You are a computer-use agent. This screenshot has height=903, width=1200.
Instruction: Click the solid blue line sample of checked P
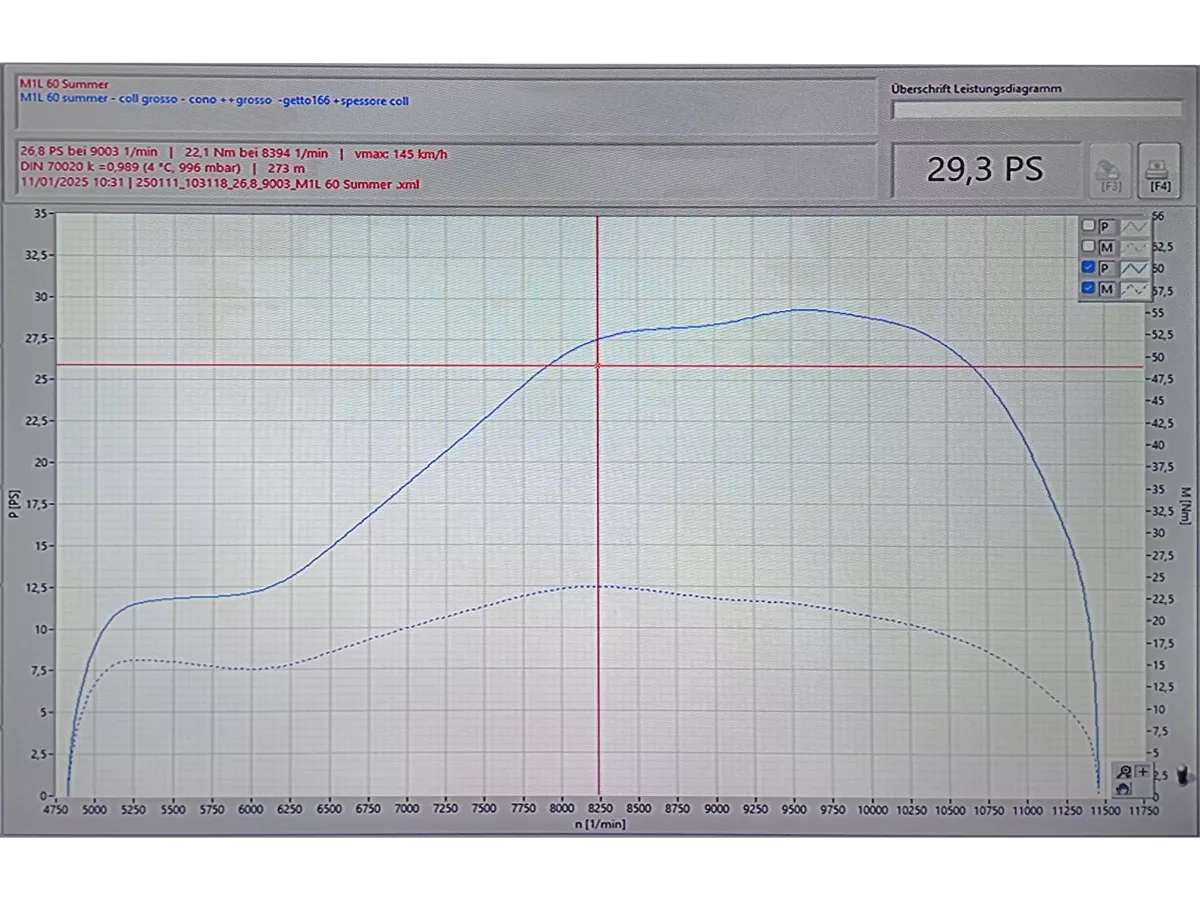coord(1134,268)
